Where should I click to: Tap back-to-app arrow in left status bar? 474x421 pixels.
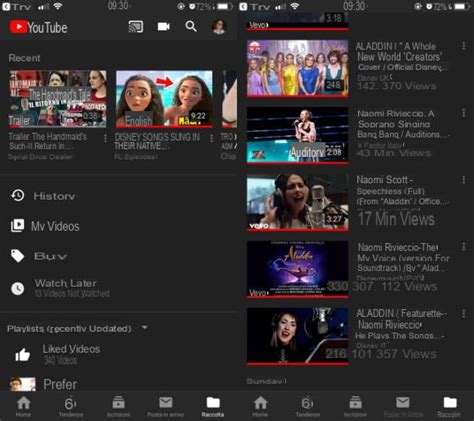pyautogui.click(x=6, y=7)
